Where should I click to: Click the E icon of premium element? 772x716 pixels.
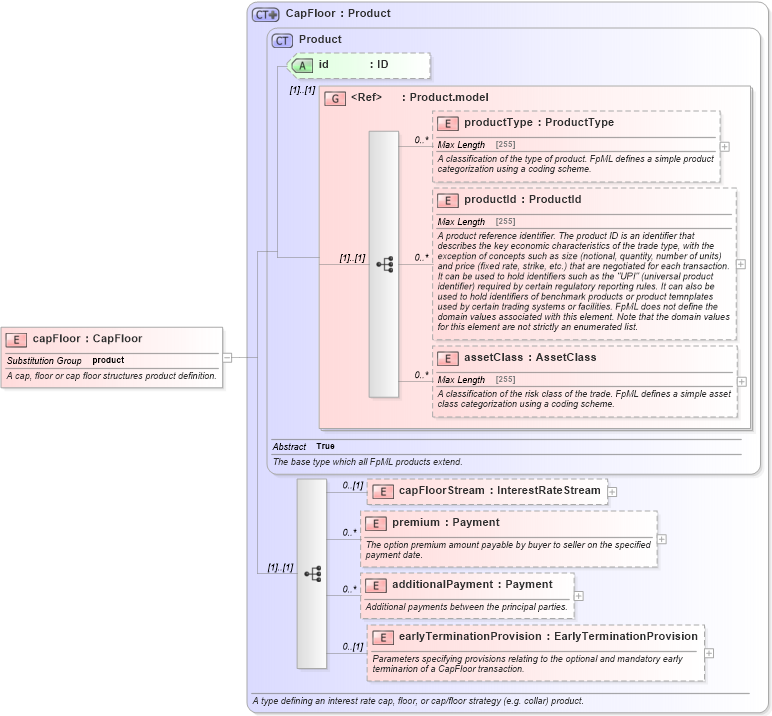(376, 523)
